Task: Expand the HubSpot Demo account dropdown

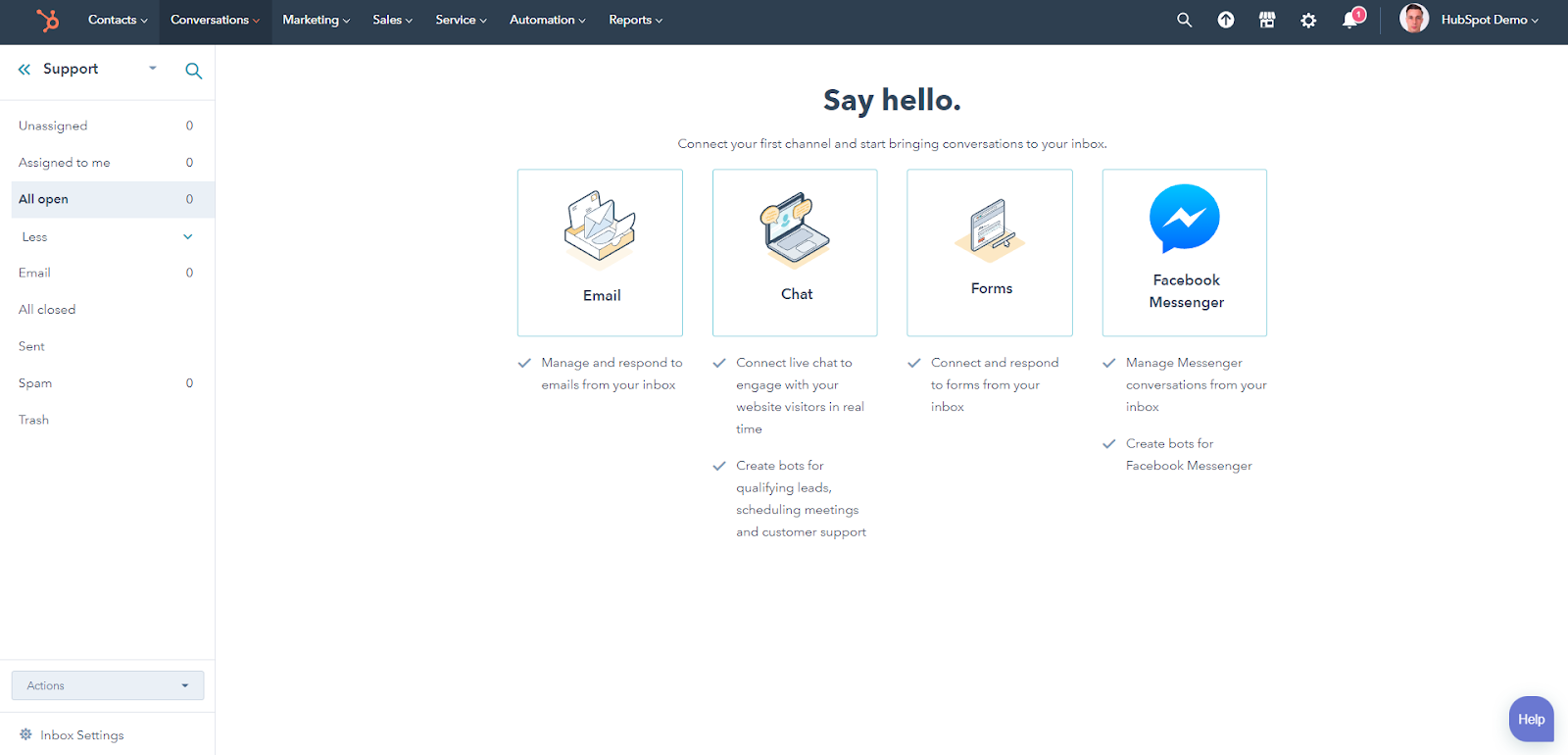Action: 1490,20
